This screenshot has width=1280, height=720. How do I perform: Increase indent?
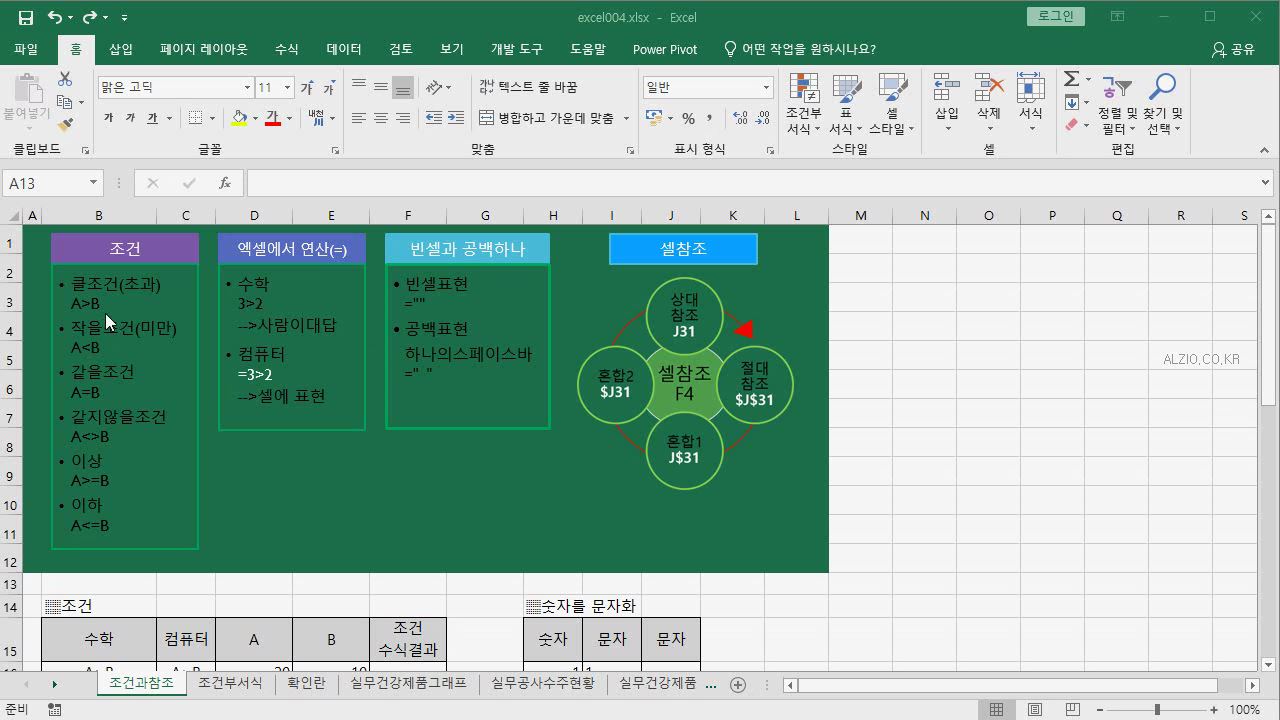[x=457, y=118]
